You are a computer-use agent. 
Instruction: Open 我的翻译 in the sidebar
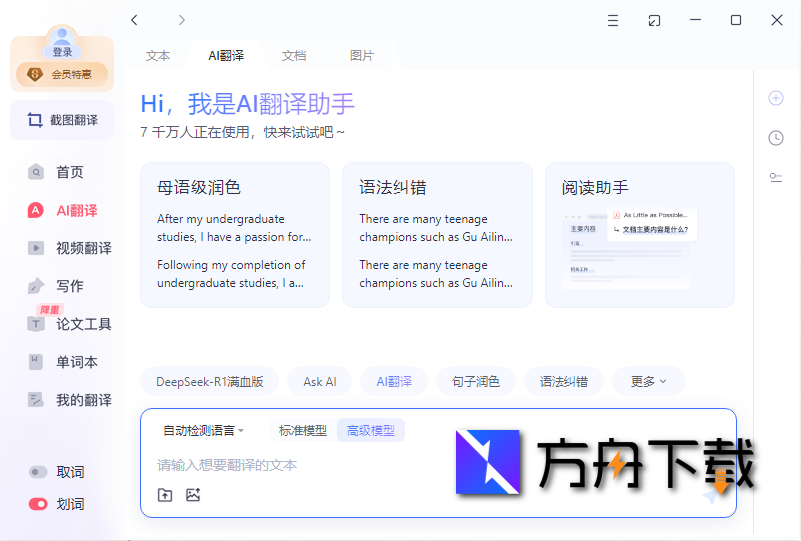[69, 400]
